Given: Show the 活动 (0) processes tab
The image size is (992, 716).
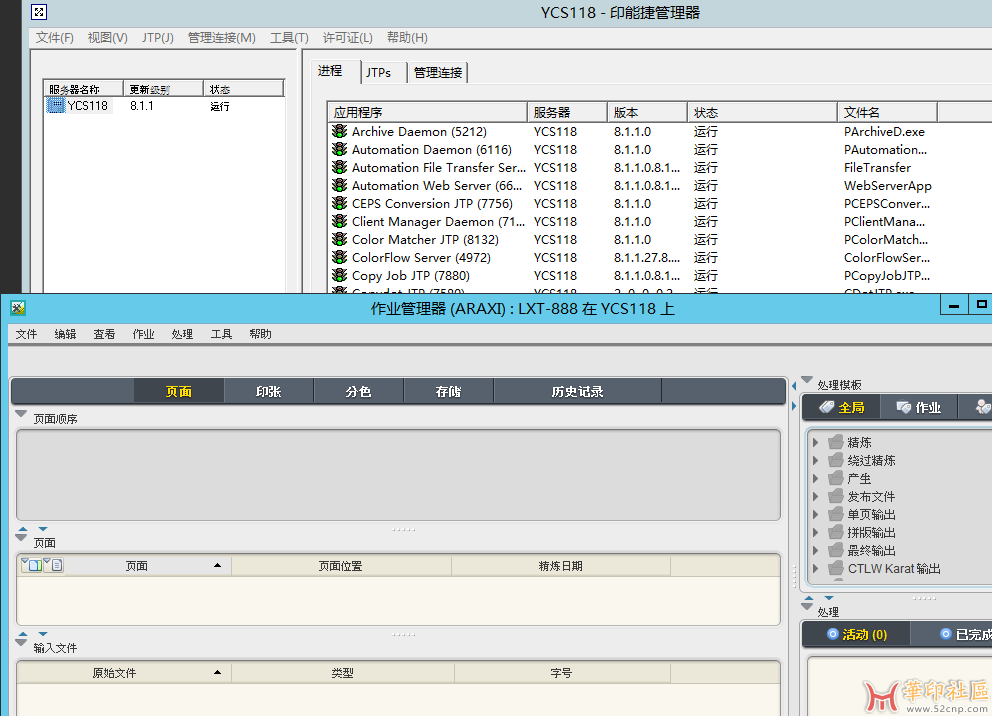Looking at the screenshot, I should tap(857, 634).
